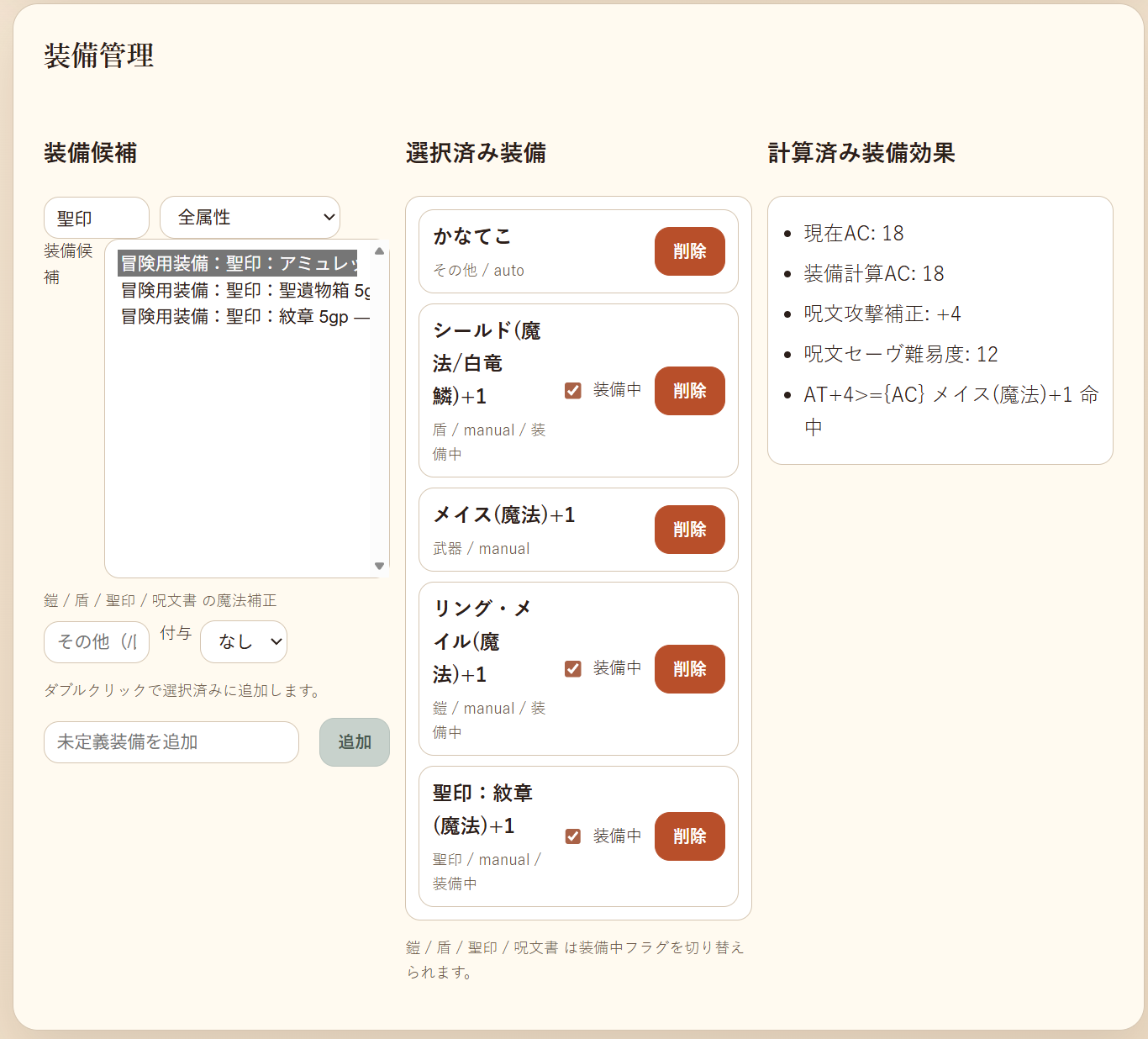Disable 装備中 on 聖印：紋章(魔法)+1
The image size is (1148, 1039).
pos(573,836)
